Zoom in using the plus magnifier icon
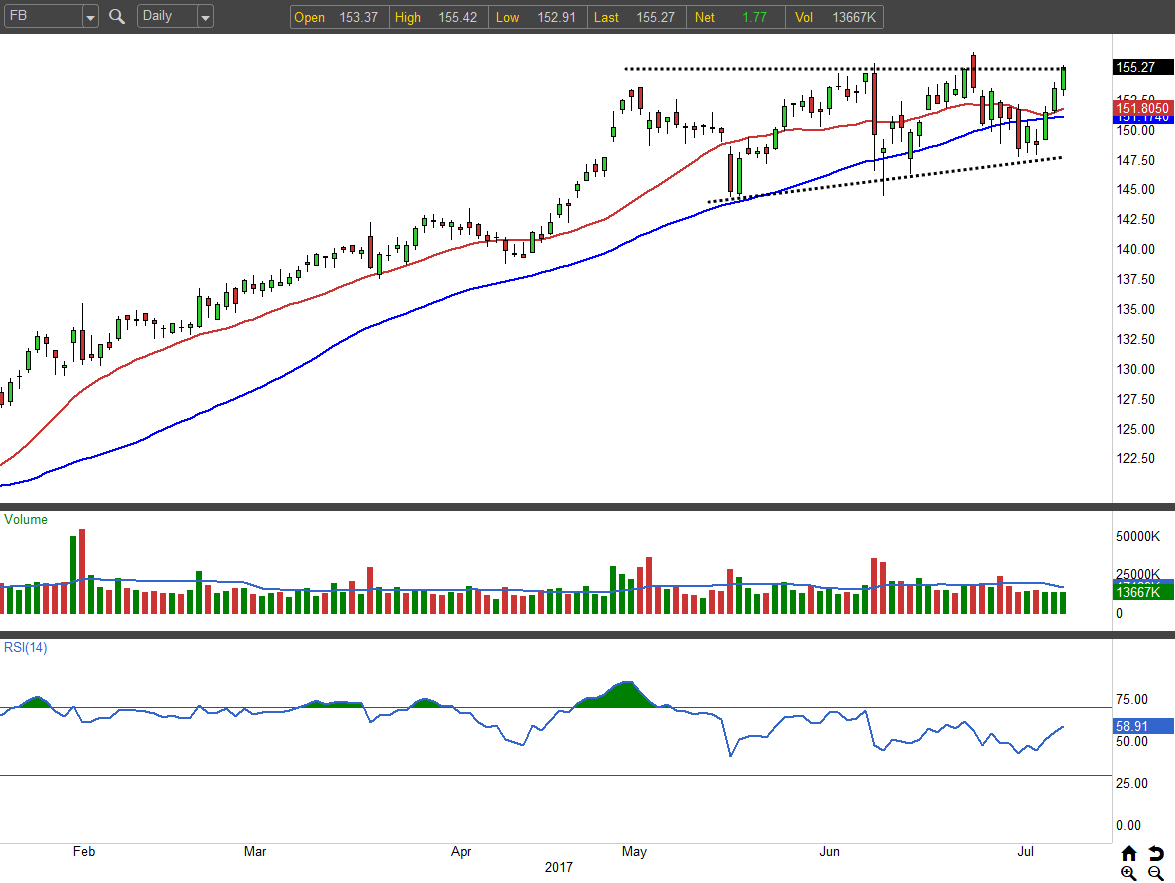Image resolution: width=1175 pixels, height=883 pixels. coord(1129,873)
